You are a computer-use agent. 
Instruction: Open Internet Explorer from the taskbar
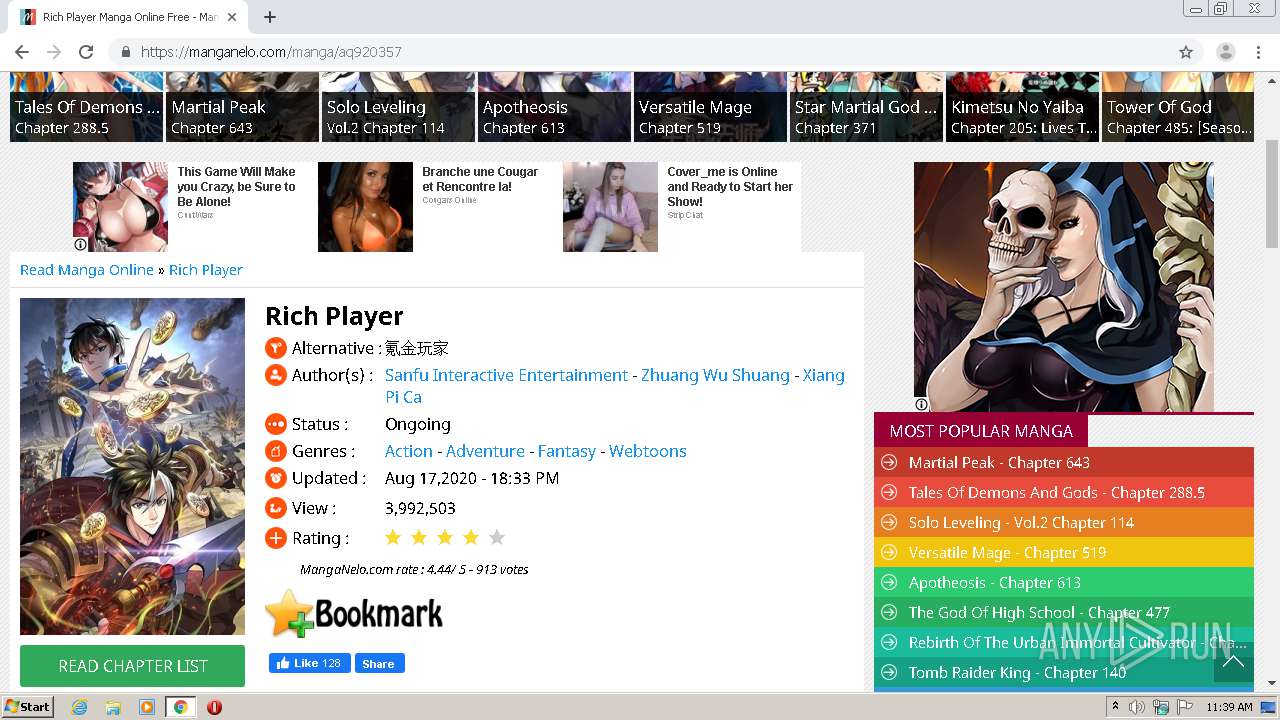(79, 707)
